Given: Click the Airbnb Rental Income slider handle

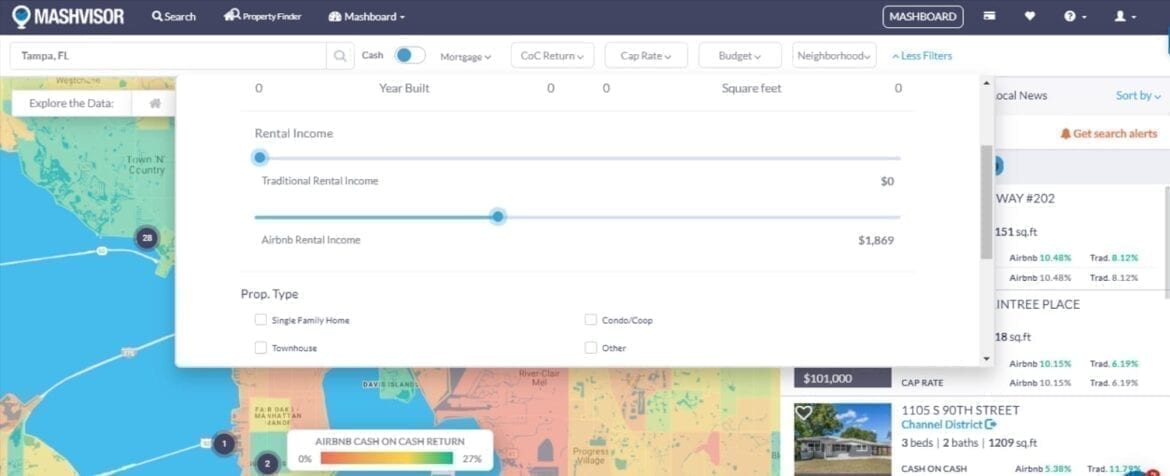Looking at the screenshot, I should point(498,217).
